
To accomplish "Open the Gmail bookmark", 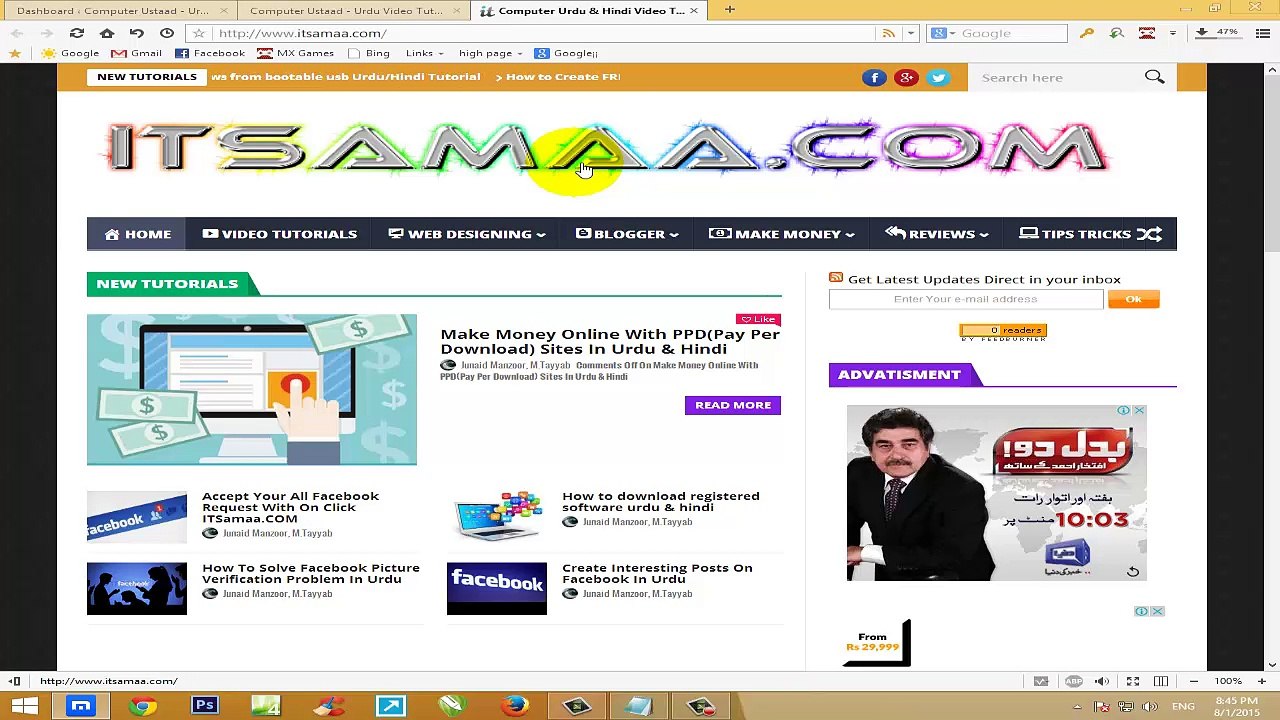I will pyautogui.click(x=136, y=53).
